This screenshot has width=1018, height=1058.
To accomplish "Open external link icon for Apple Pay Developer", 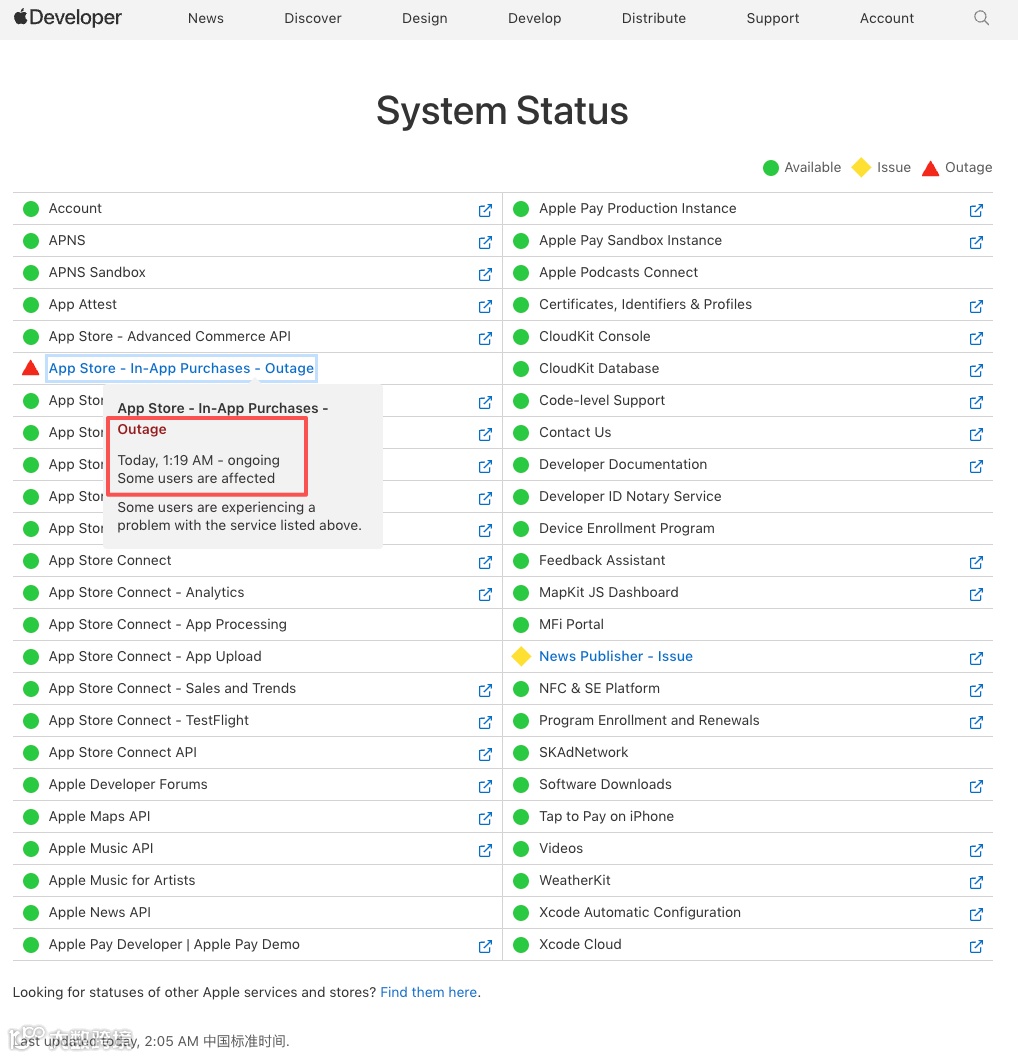I will tap(485, 947).
